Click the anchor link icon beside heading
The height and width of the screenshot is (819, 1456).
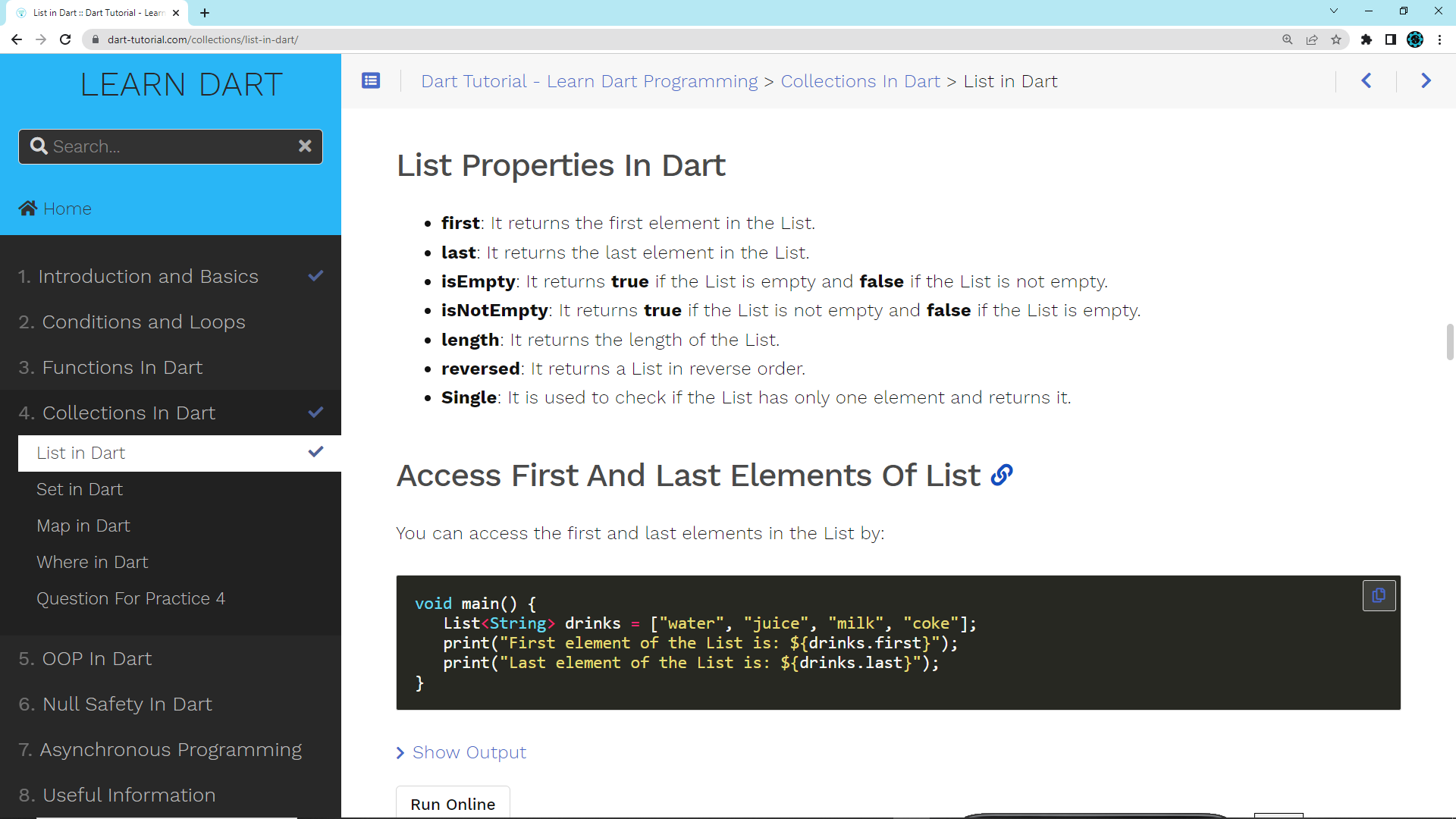pyautogui.click(x=1002, y=475)
